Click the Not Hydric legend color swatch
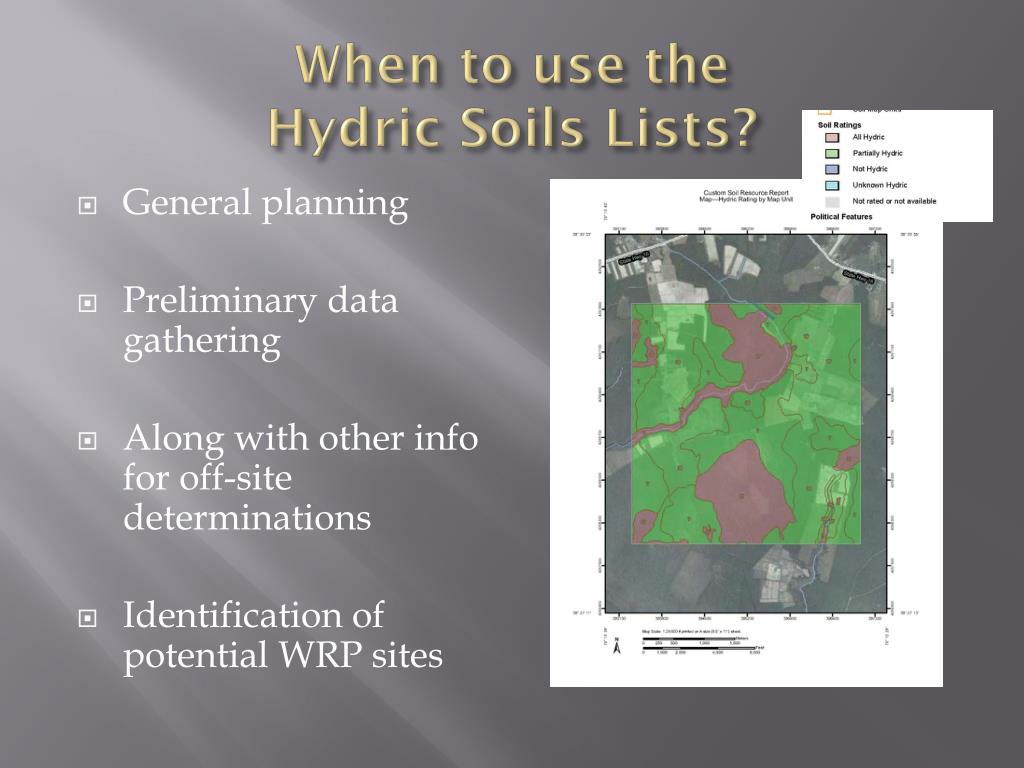Viewport: 1024px width, 768px height. pos(832,169)
